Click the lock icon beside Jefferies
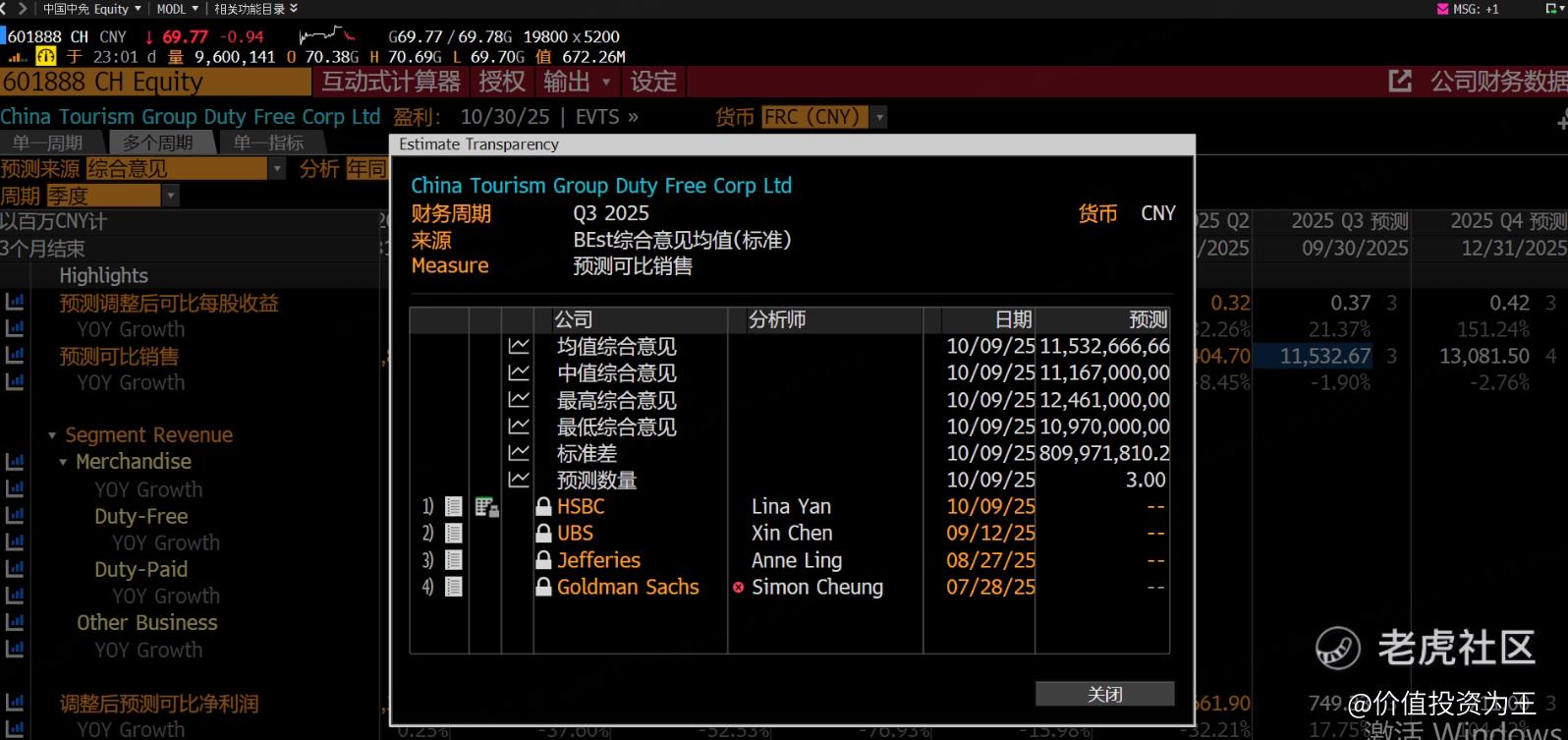The width and height of the screenshot is (1568, 740). [x=543, y=560]
